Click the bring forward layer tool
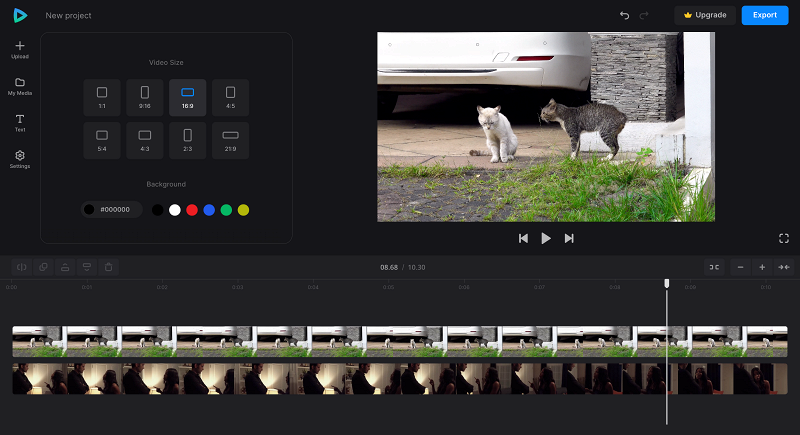The image size is (800, 435). tap(65, 267)
